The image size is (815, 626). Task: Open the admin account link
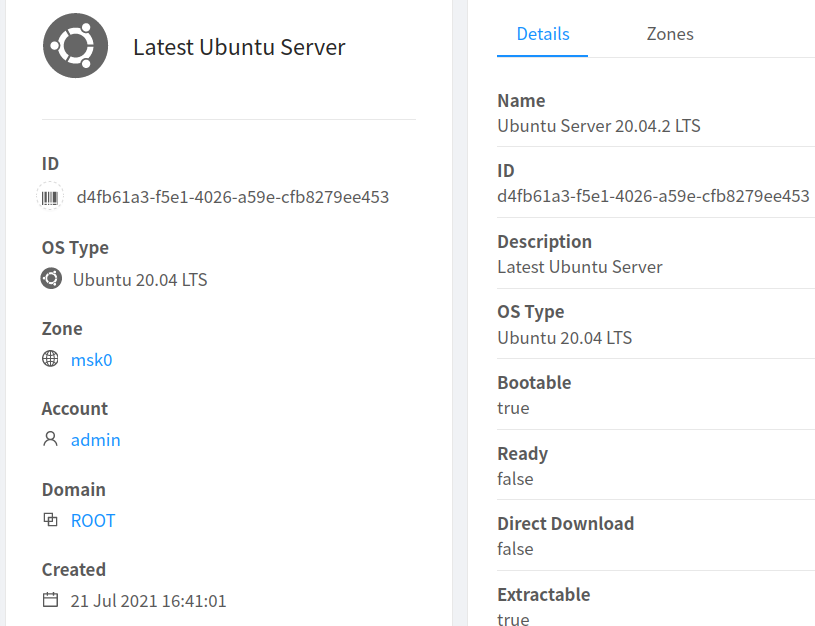95,440
